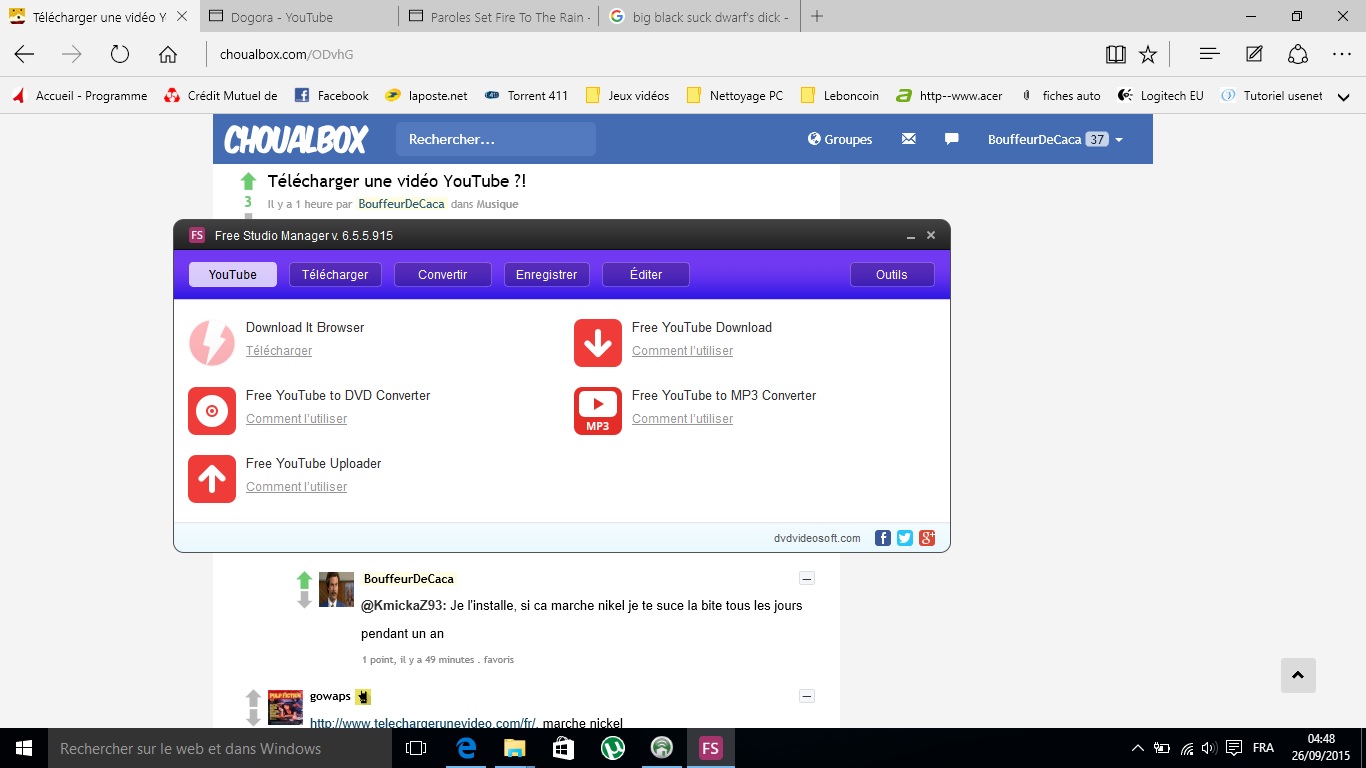Add page to favorites with star icon

pyautogui.click(x=1148, y=54)
